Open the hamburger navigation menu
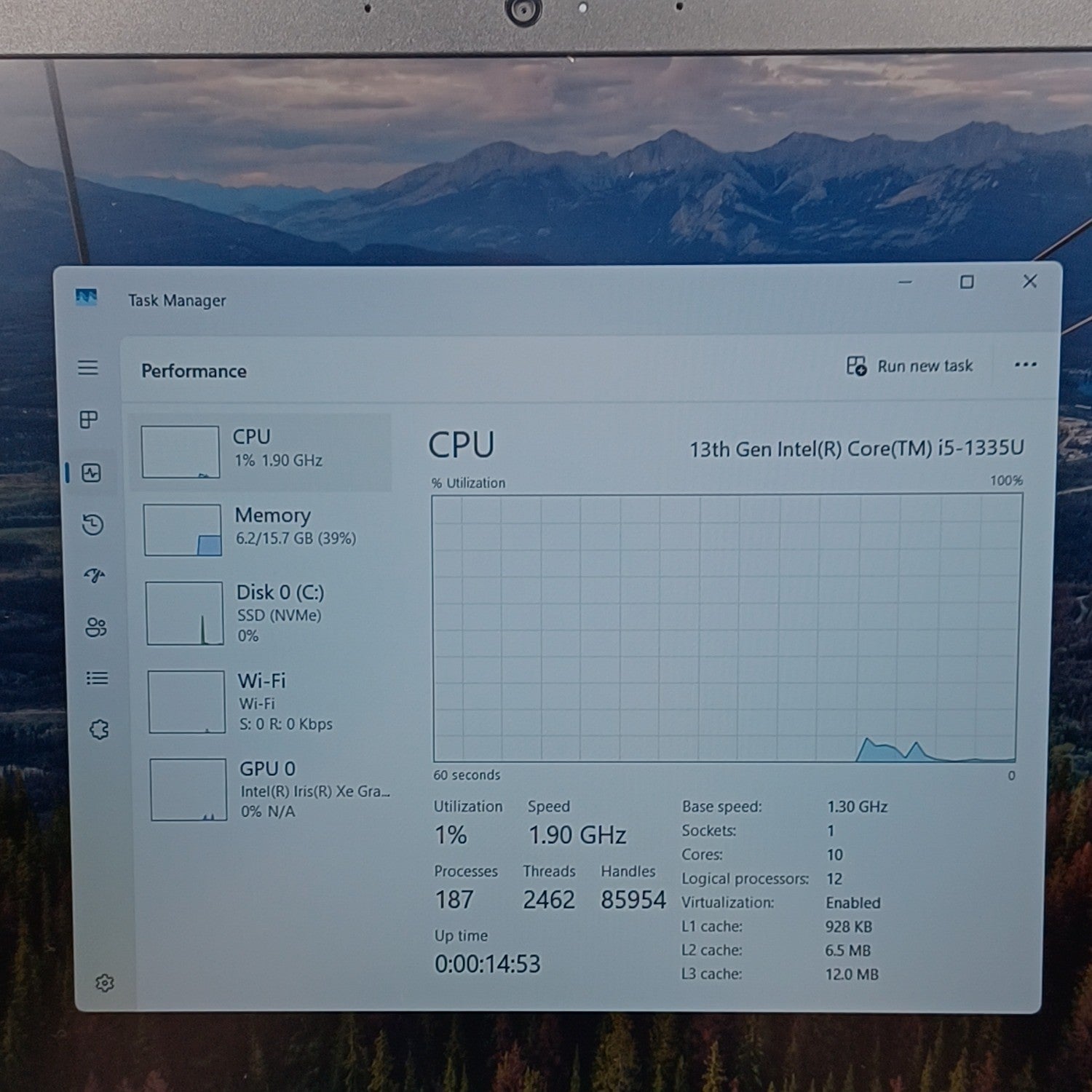This screenshot has height=1092, width=1092. click(x=88, y=368)
